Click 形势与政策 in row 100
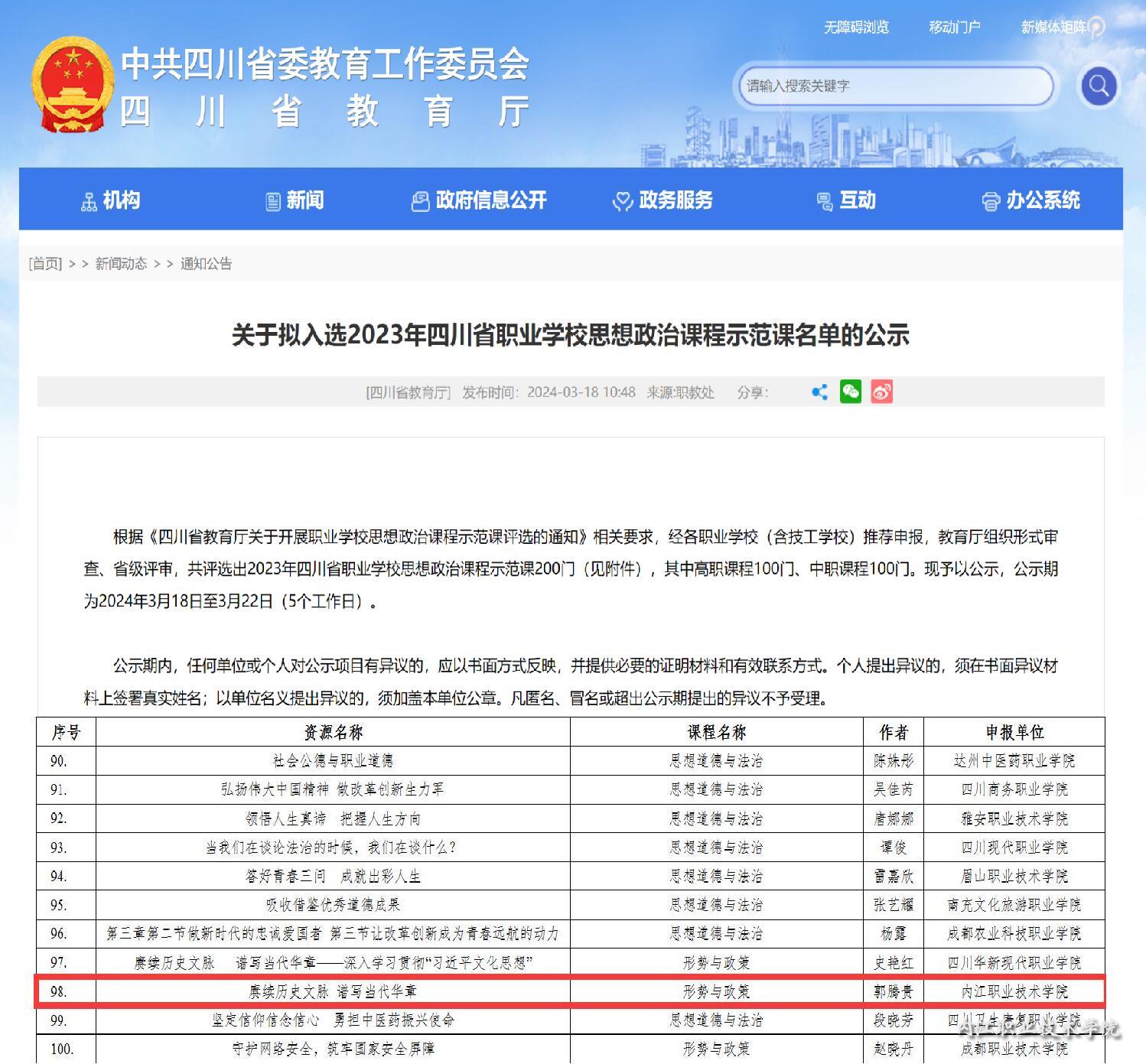The width and height of the screenshot is (1146, 1064). point(716,1049)
